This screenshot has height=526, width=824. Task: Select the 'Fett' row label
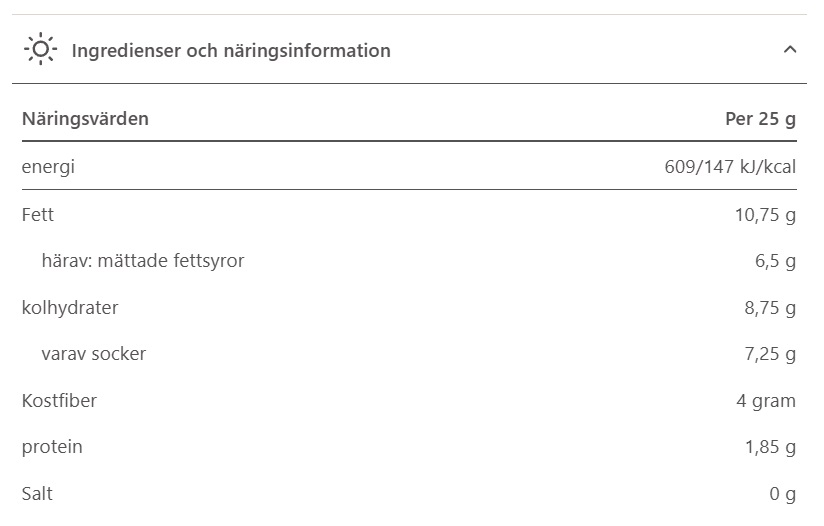coord(38,214)
